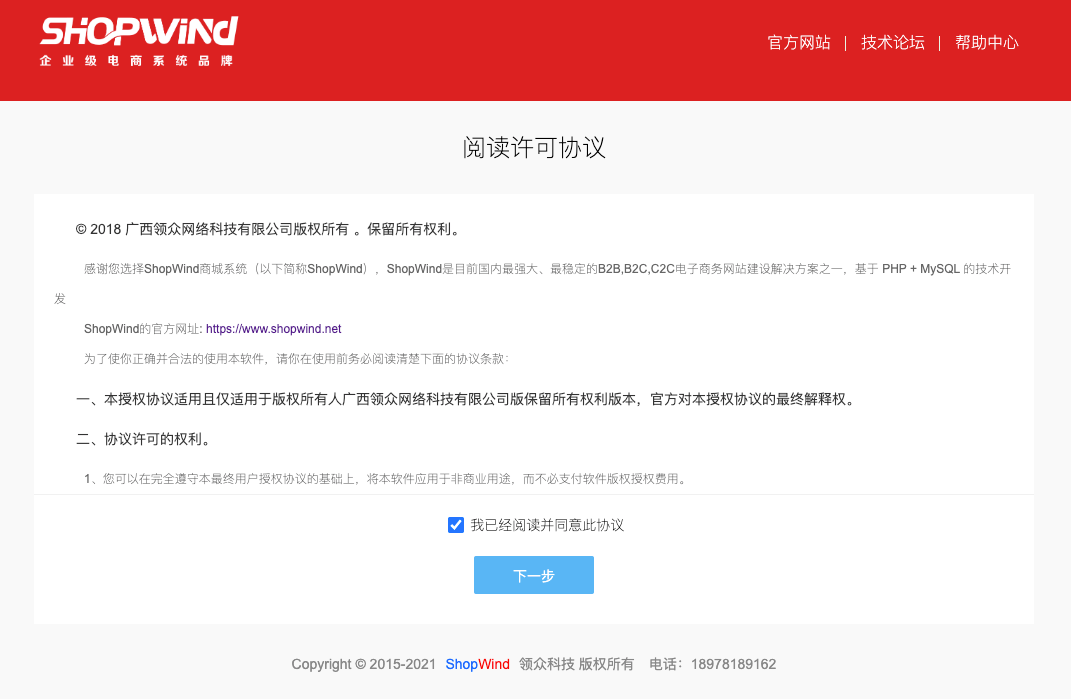The height and width of the screenshot is (699, 1071).
Task: Click the label text 我已经阅读并同意此协议
Action: (547, 525)
